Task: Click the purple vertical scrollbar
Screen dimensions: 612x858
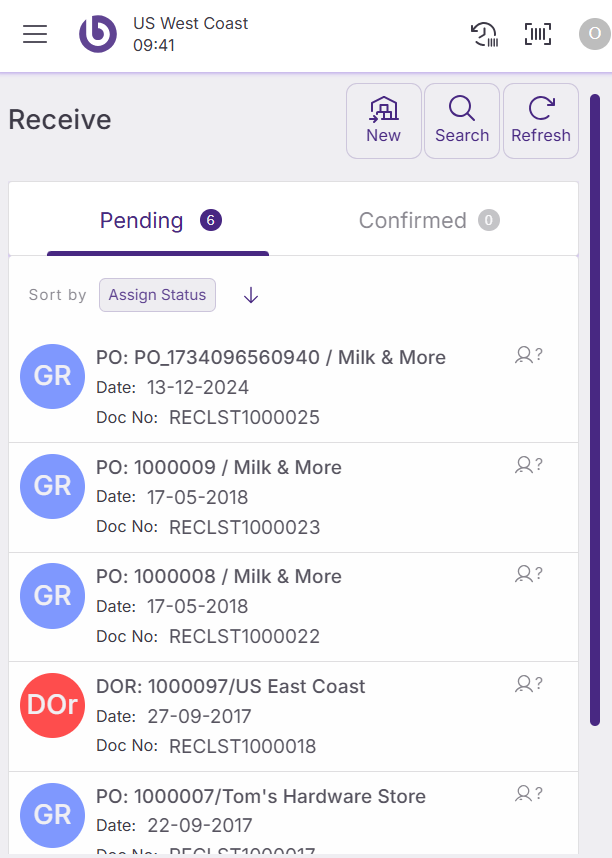Action: pyautogui.click(x=594, y=410)
